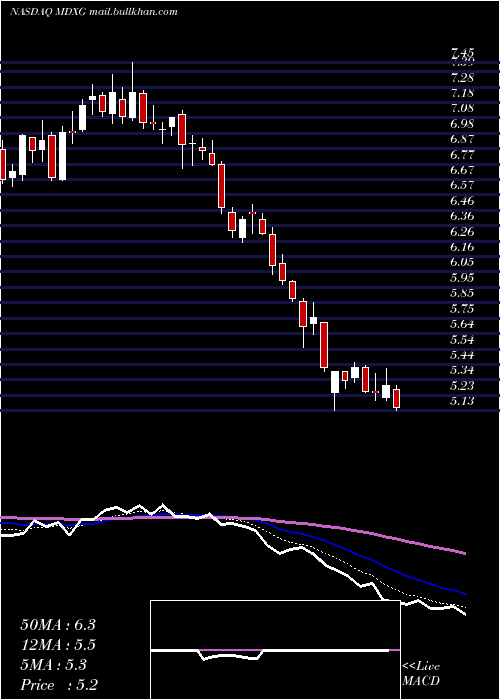
Task: Click the 7.28 price axis label
Action: pyautogui.click(x=462, y=79)
